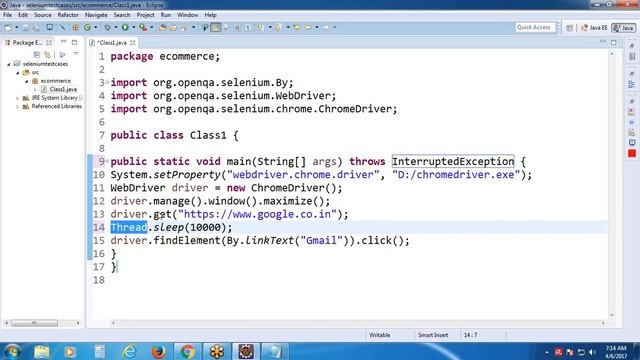
Task: Open the External Tools dropdown arrow
Action: (152, 27)
